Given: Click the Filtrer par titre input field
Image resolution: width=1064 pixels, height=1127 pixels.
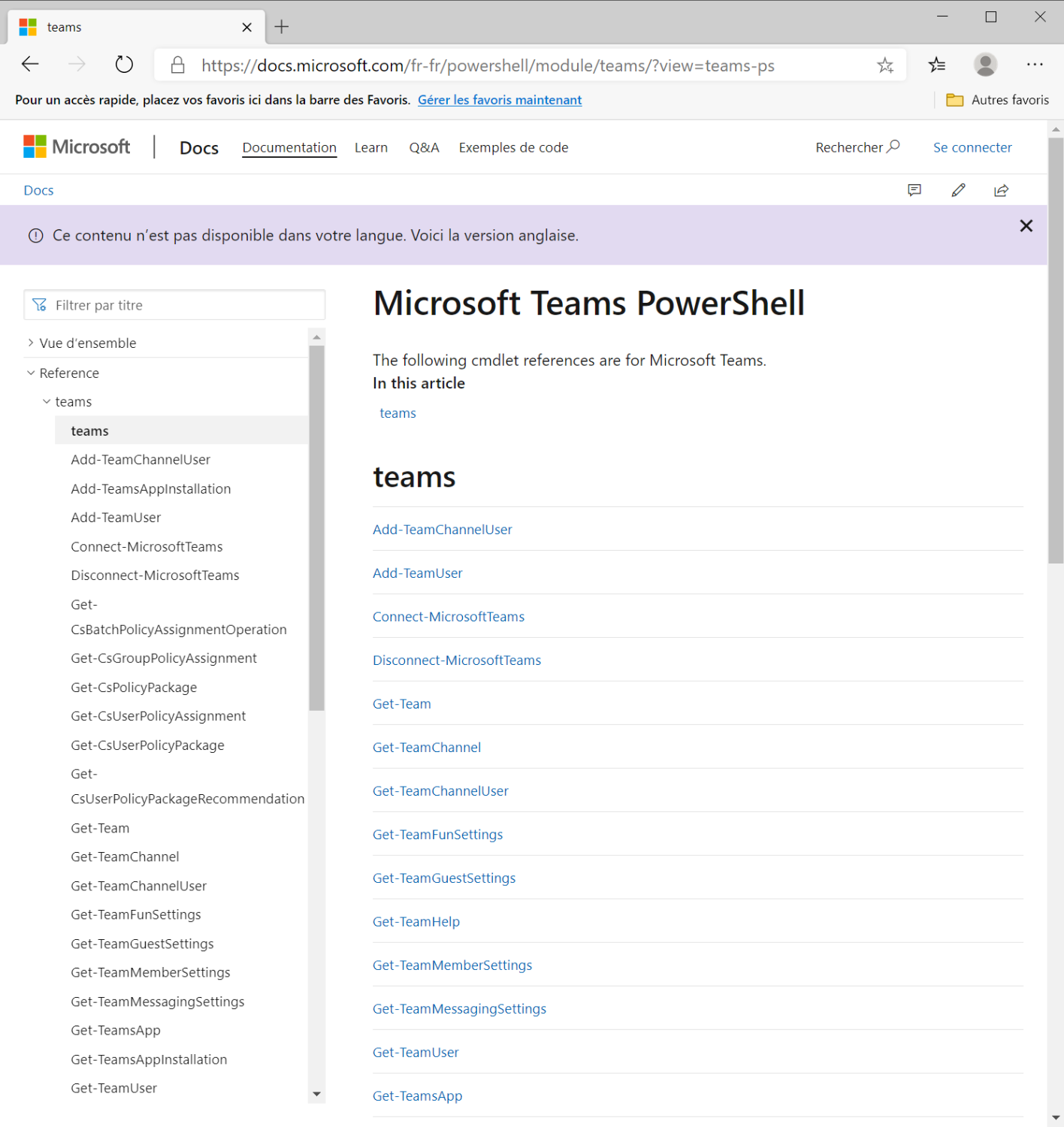Looking at the screenshot, I should click(174, 305).
